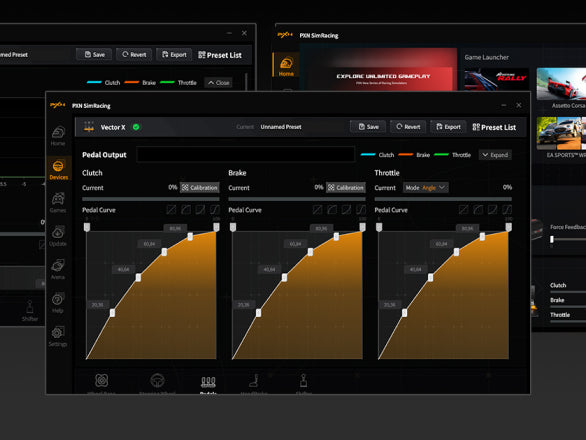Image resolution: width=586 pixels, height=440 pixels.
Task: Open the Throttle Mode Angle dropdown
Action: (x=426, y=188)
